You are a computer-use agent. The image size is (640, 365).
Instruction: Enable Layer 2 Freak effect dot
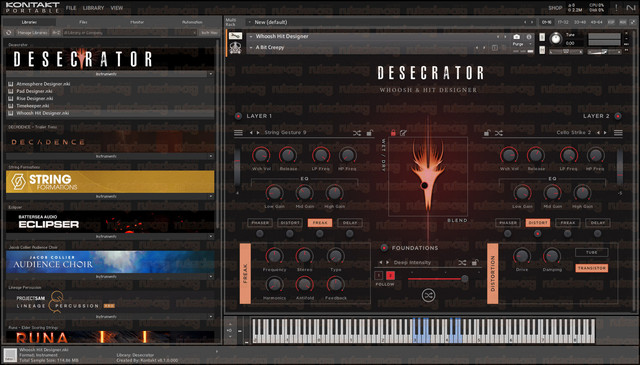coord(567,234)
